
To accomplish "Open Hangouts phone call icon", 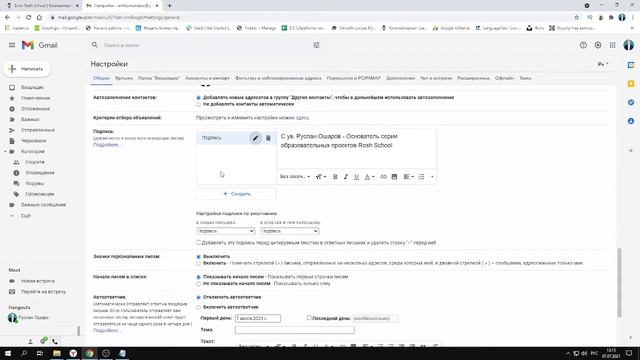I will pos(55,341).
